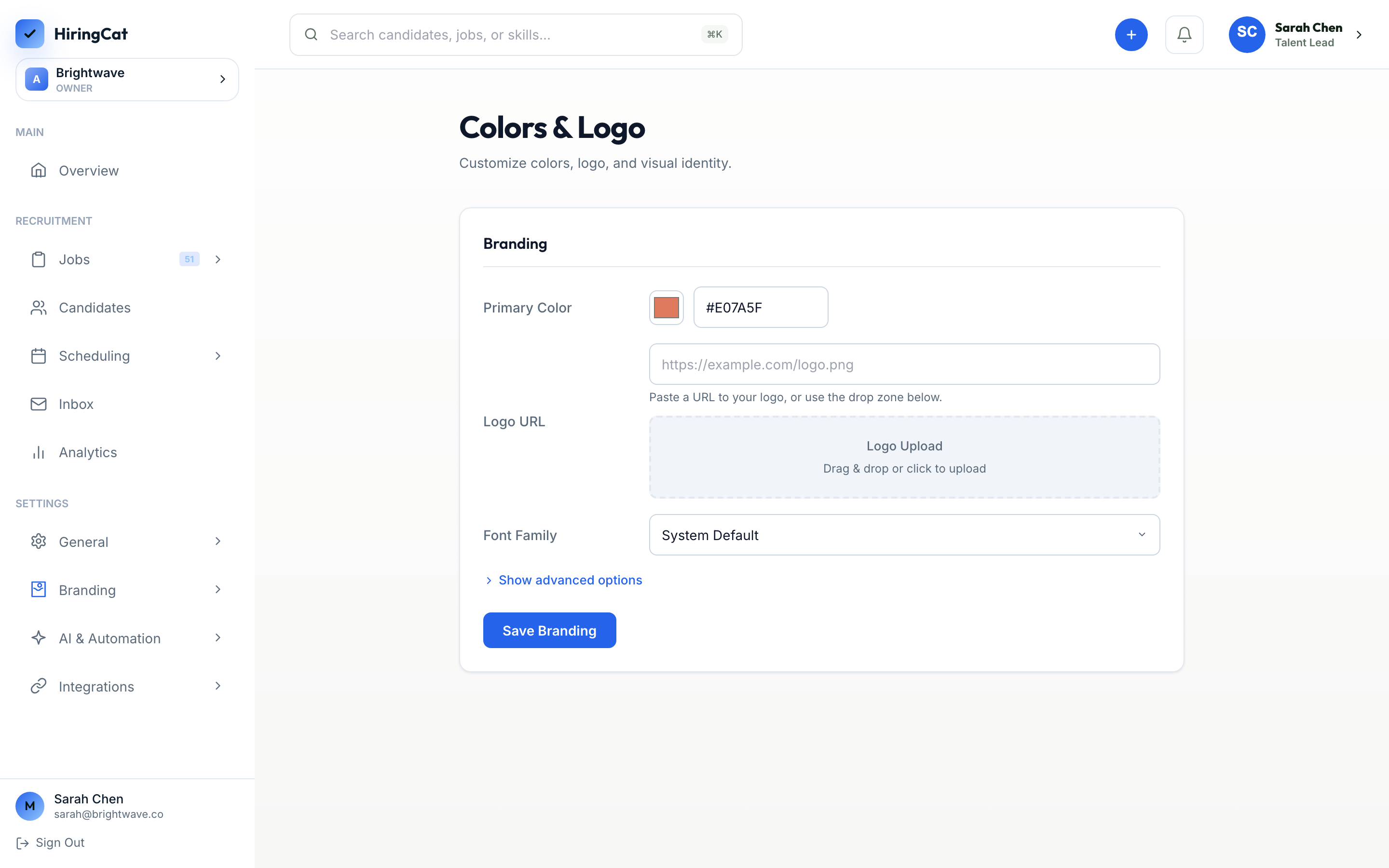Expand the Scheduling submenu chevron
1389x868 pixels.
pyautogui.click(x=218, y=356)
